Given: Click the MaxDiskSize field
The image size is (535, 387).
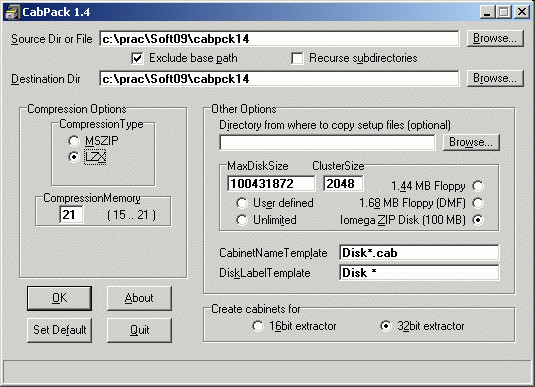Looking at the screenshot, I should tap(271, 184).
